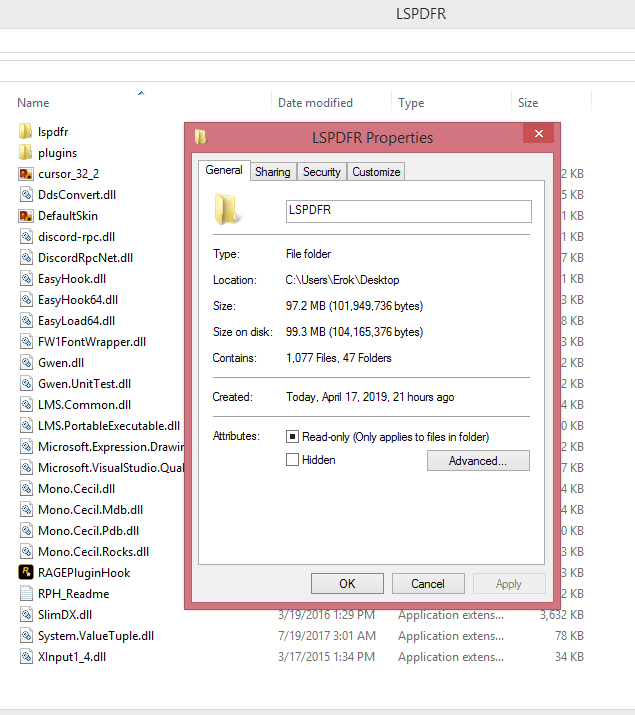635x715 pixels.
Task: Click the Mono.Cecil.Rocks.dll file icon
Action: 26,551
